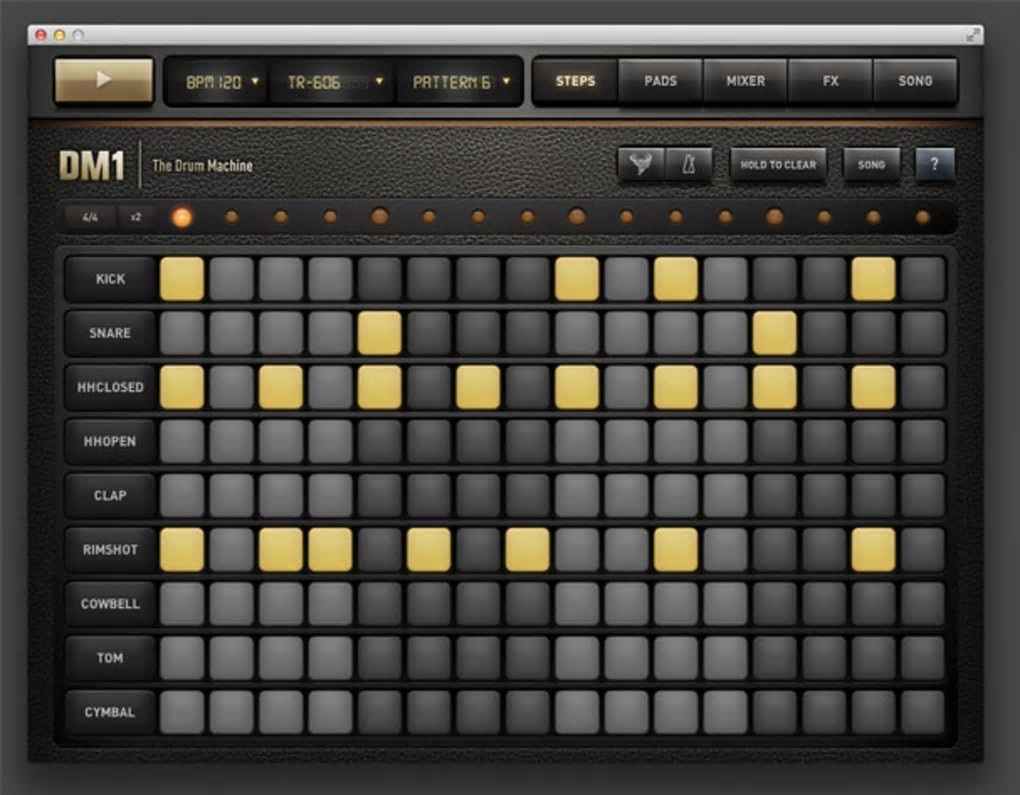Disable the Kick row's eleventh step
This screenshot has width=1020, height=795.
(x=676, y=278)
